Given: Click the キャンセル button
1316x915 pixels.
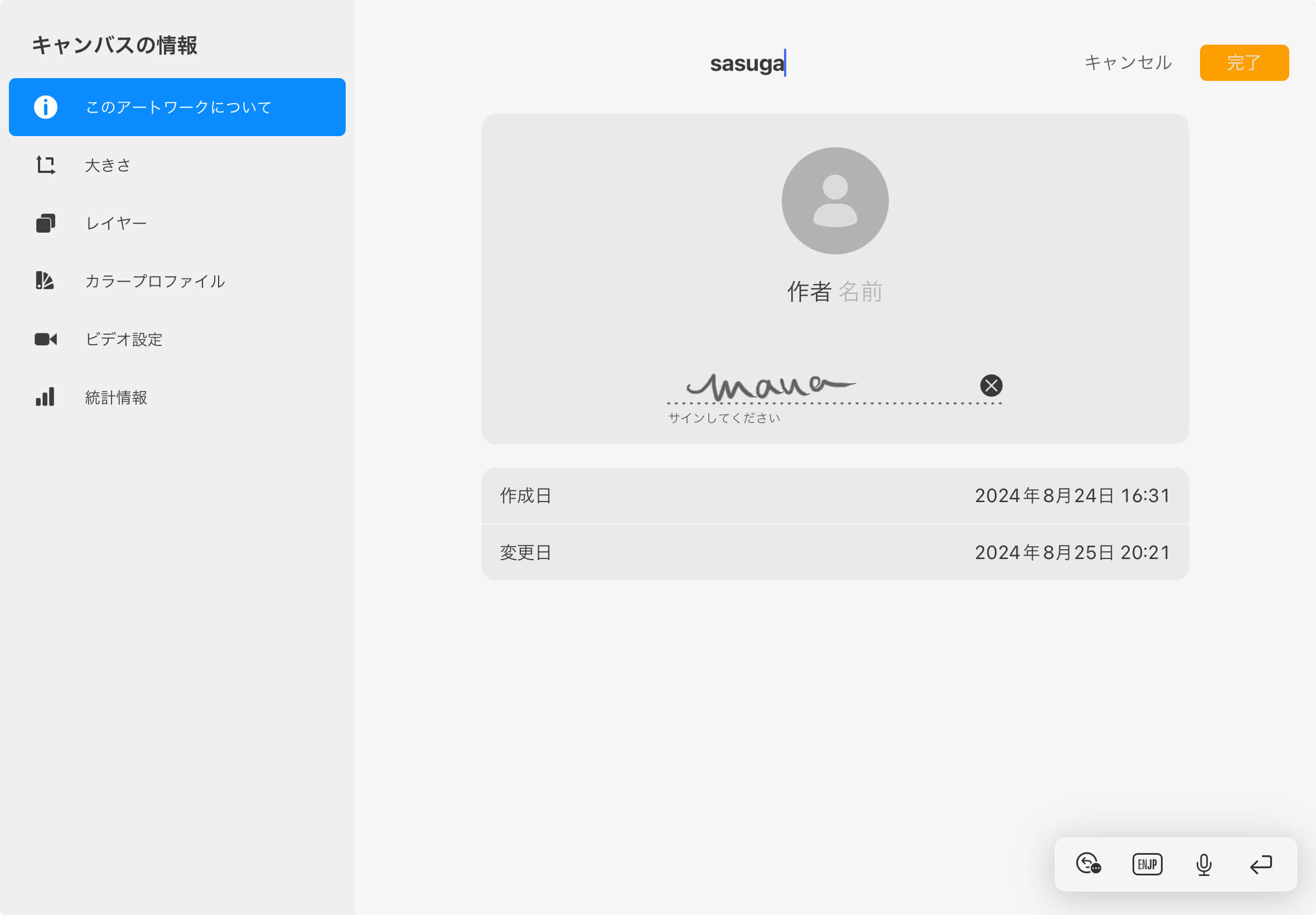Looking at the screenshot, I should [1128, 62].
